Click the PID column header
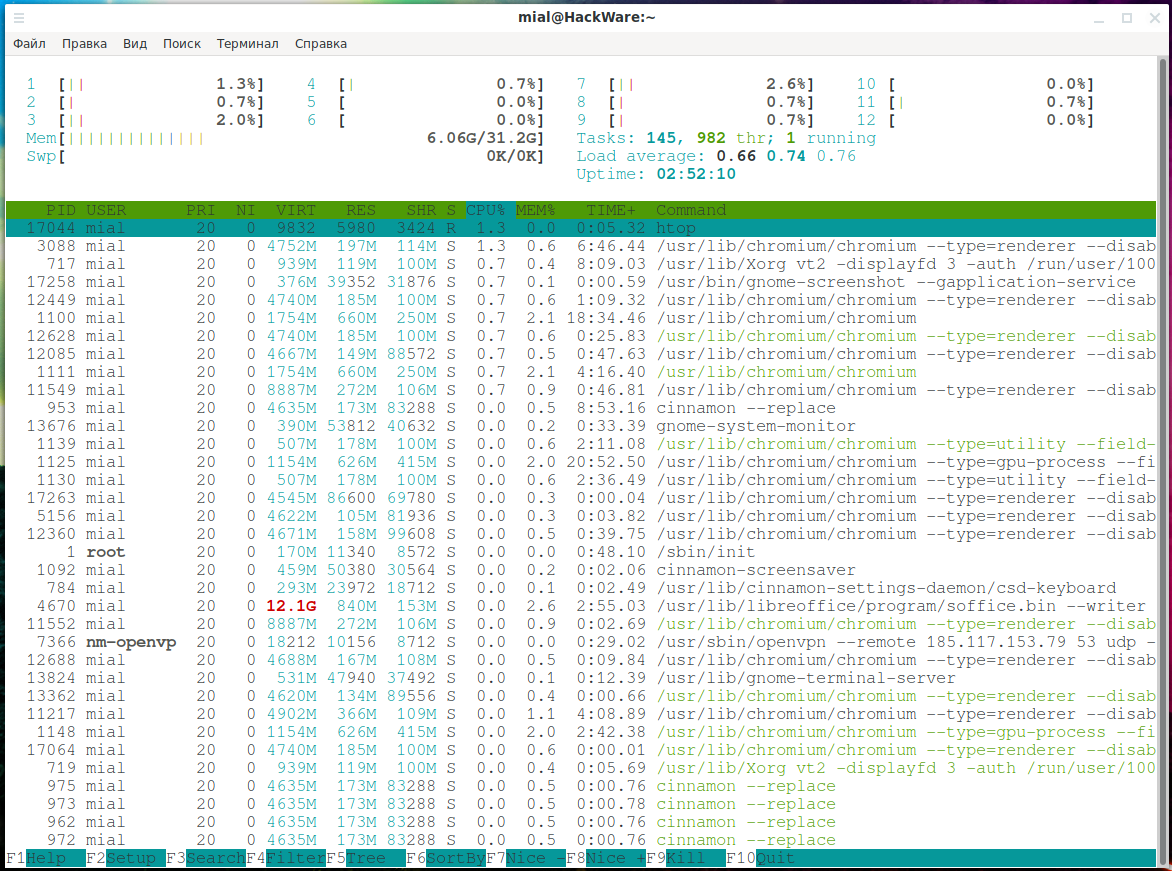 60,210
